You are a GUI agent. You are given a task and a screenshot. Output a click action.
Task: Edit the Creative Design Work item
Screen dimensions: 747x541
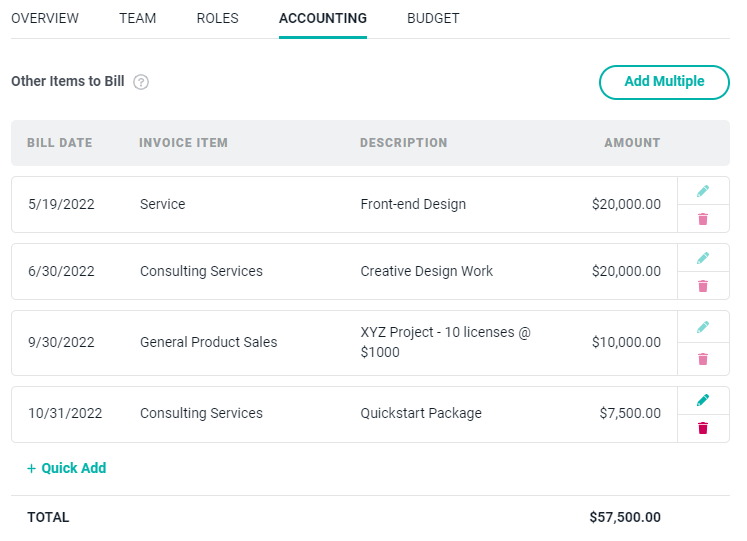703,258
